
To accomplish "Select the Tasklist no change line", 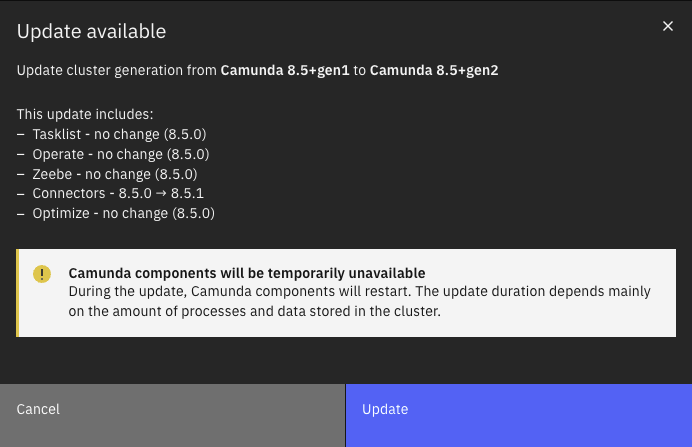I will (x=120, y=133).
